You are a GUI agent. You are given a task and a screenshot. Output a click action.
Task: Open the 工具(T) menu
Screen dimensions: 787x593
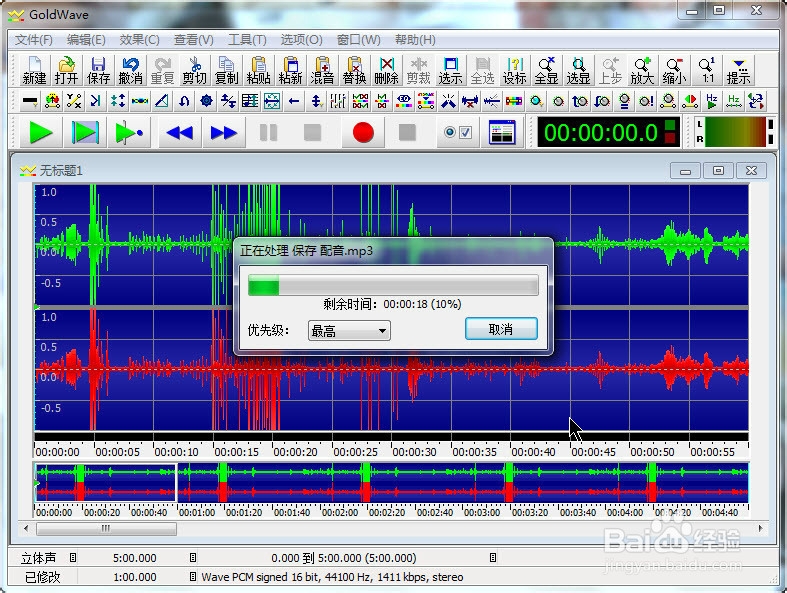coord(247,40)
